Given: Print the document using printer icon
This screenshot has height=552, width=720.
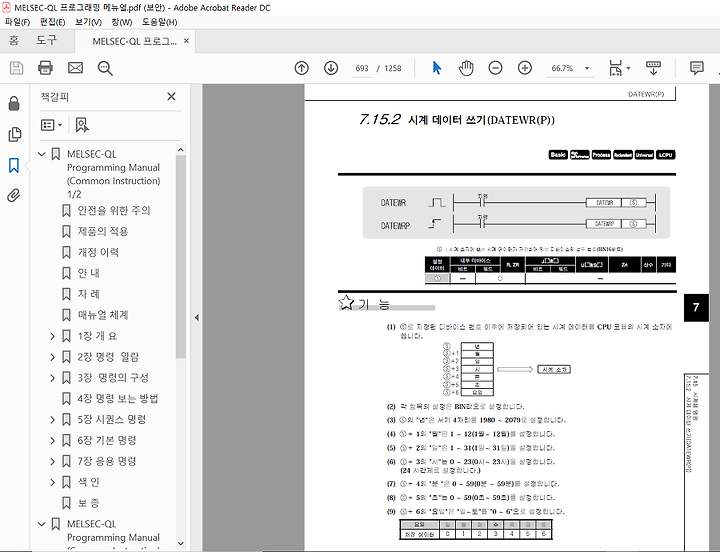Looking at the screenshot, I should point(45,68).
